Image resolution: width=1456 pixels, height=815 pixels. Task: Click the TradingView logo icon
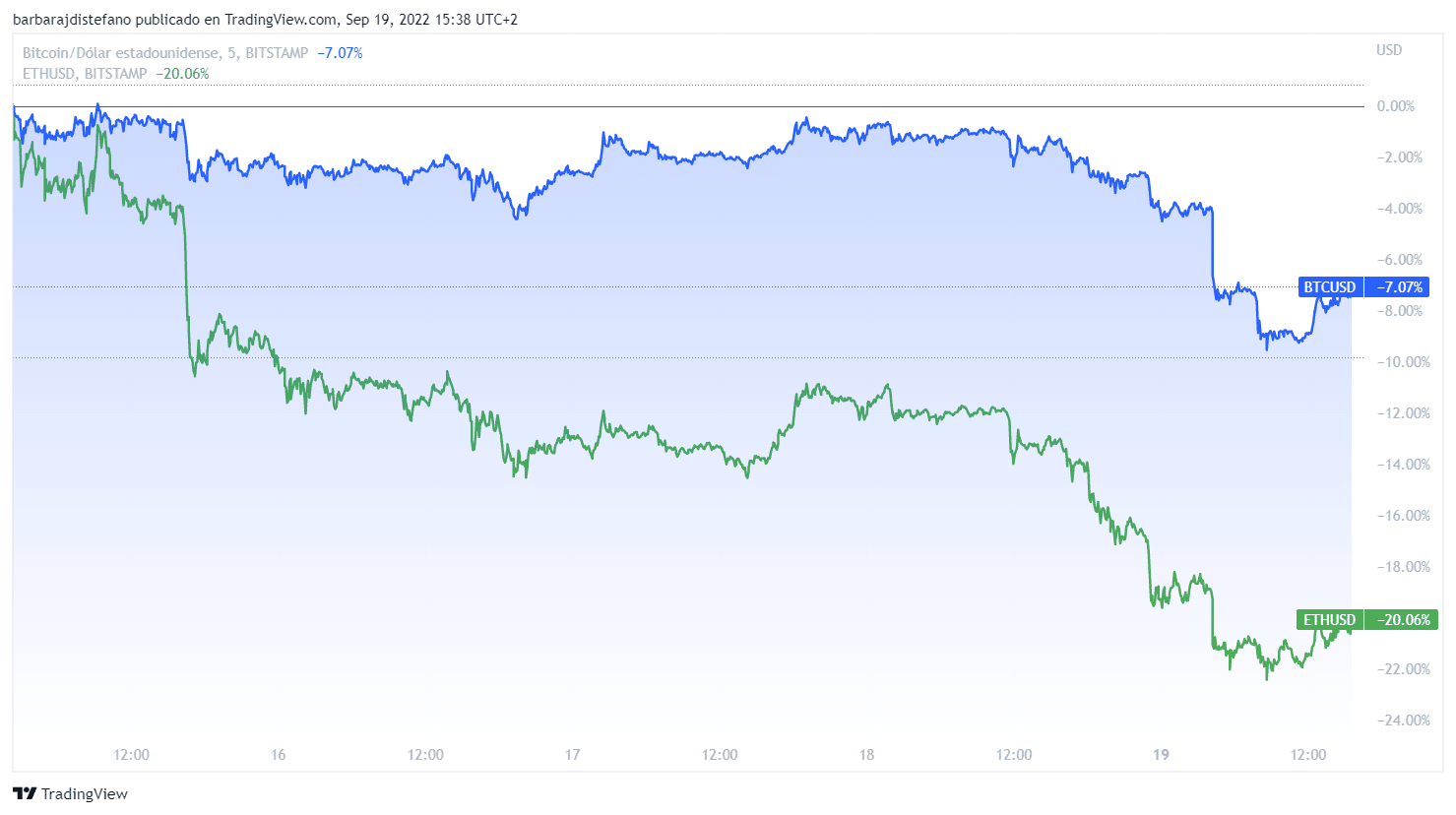tap(25, 793)
